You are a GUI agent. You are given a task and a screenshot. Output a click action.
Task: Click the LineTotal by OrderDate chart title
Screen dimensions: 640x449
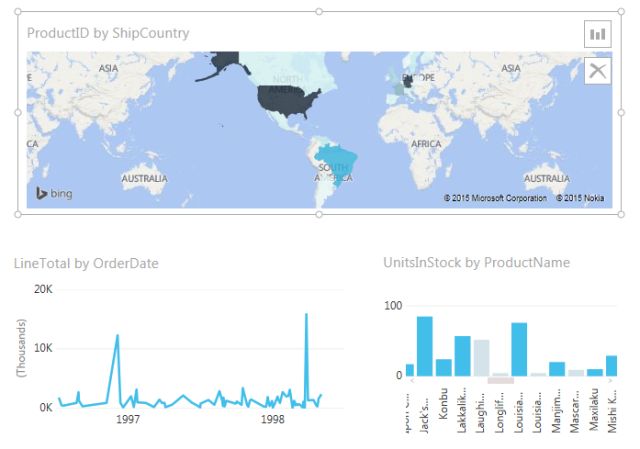click(86, 264)
